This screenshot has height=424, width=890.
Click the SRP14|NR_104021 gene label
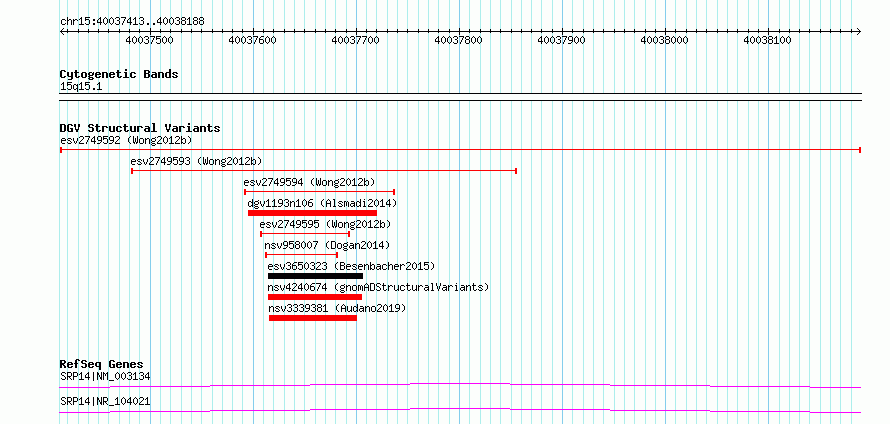pyautogui.click(x=105, y=401)
